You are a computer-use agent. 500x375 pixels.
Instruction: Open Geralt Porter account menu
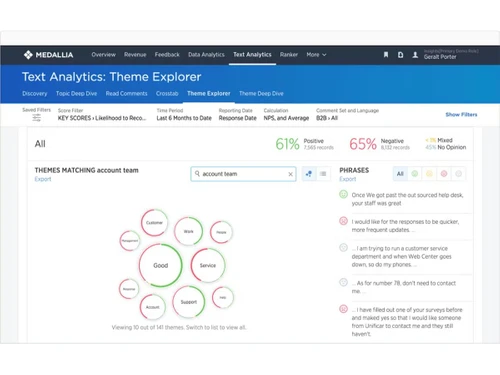[x=451, y=54]
